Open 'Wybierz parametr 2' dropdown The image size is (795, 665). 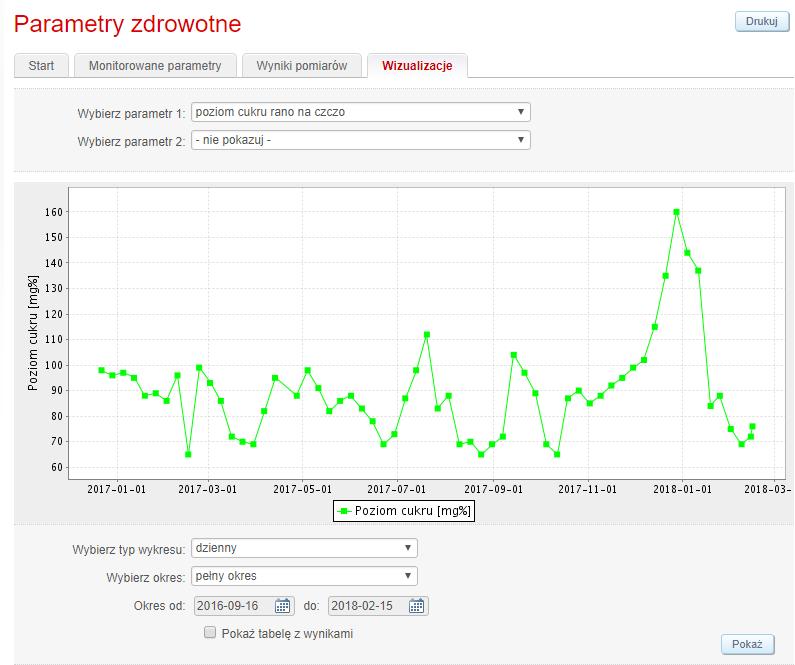tap(360, 140)
